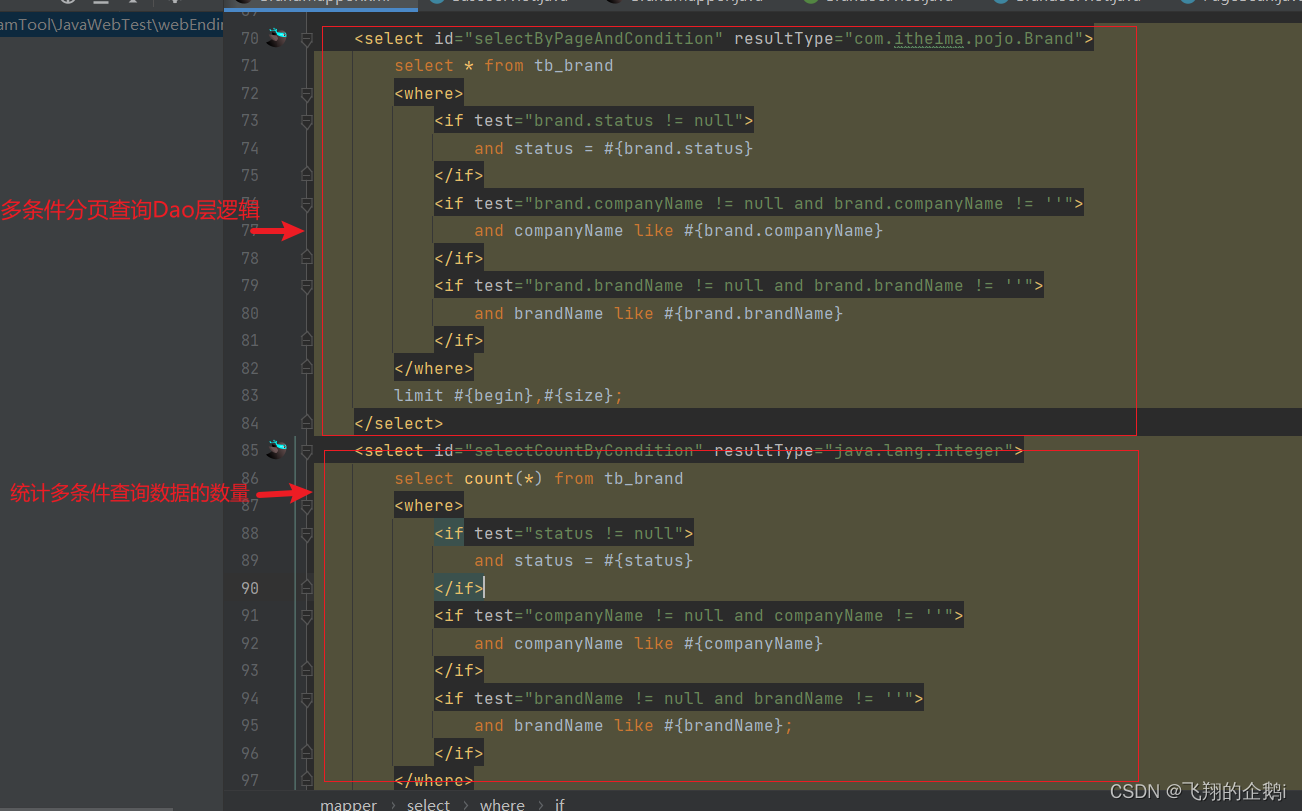This screenshot has height=811, width=1302.
Task: Click the closing </where> tag on line 97
Action: [434, 780]
